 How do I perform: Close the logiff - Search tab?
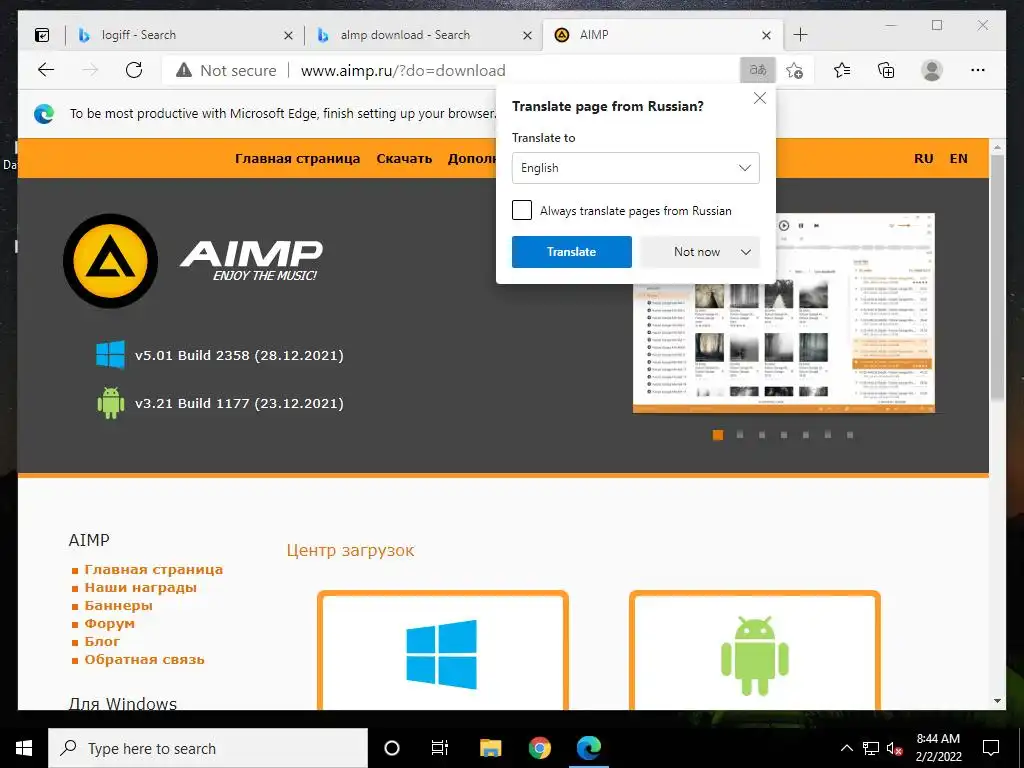(288, 35)
